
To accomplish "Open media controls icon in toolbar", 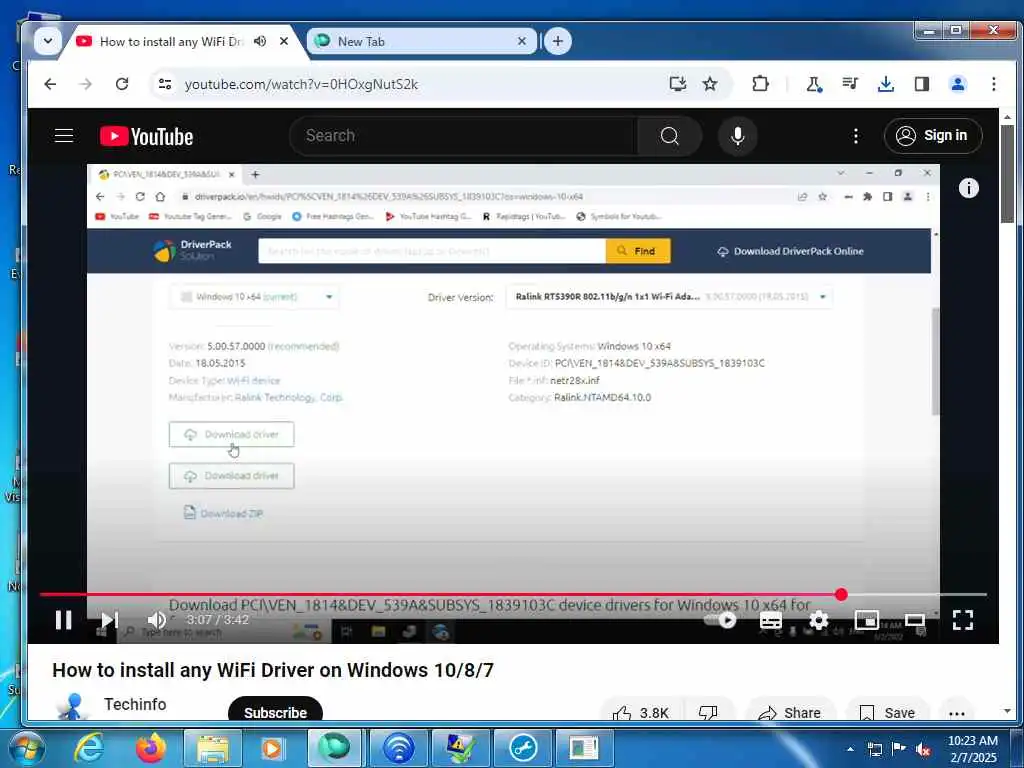I will coord(850,84).
